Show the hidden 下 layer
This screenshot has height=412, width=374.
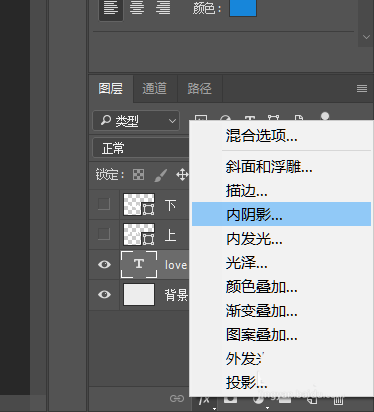click(104, 204)
